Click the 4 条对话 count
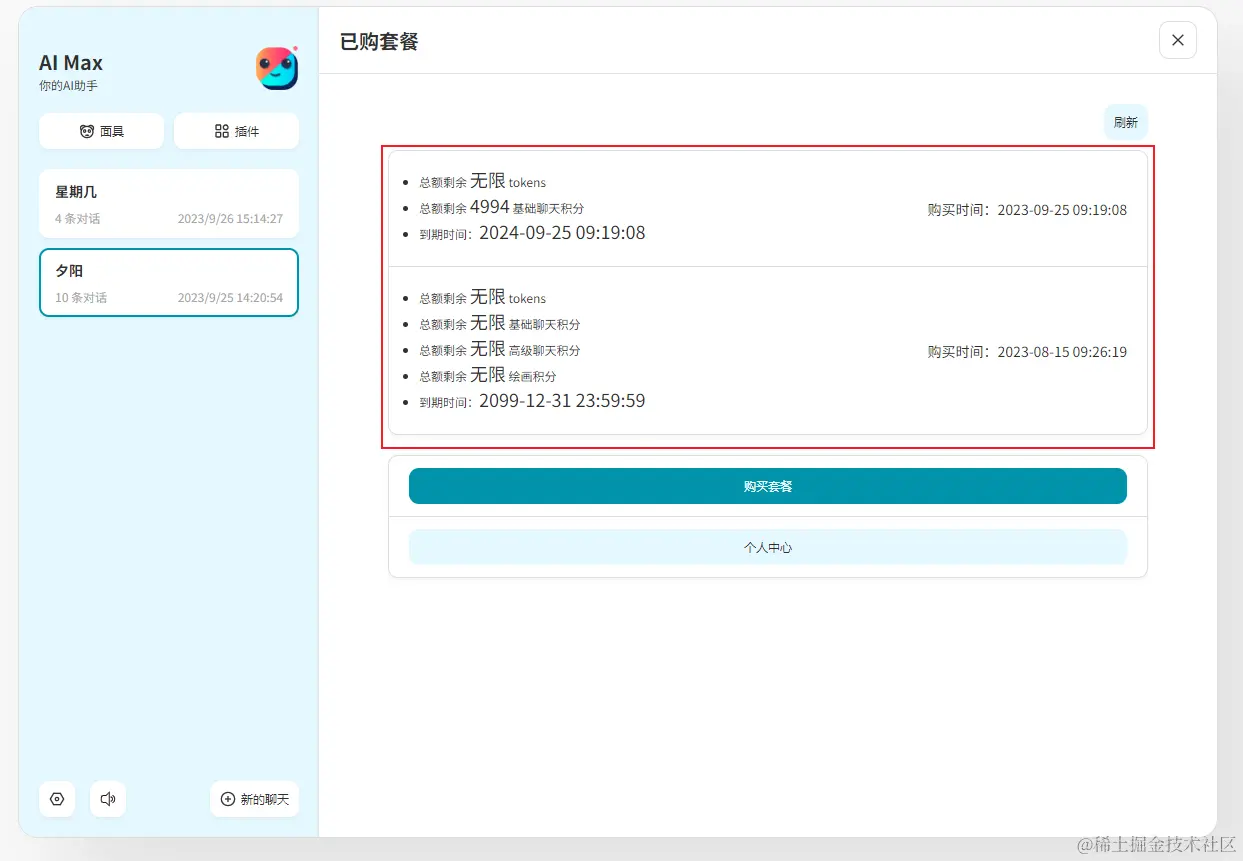The image size is (1243, 861). click(x=77, y=218)
